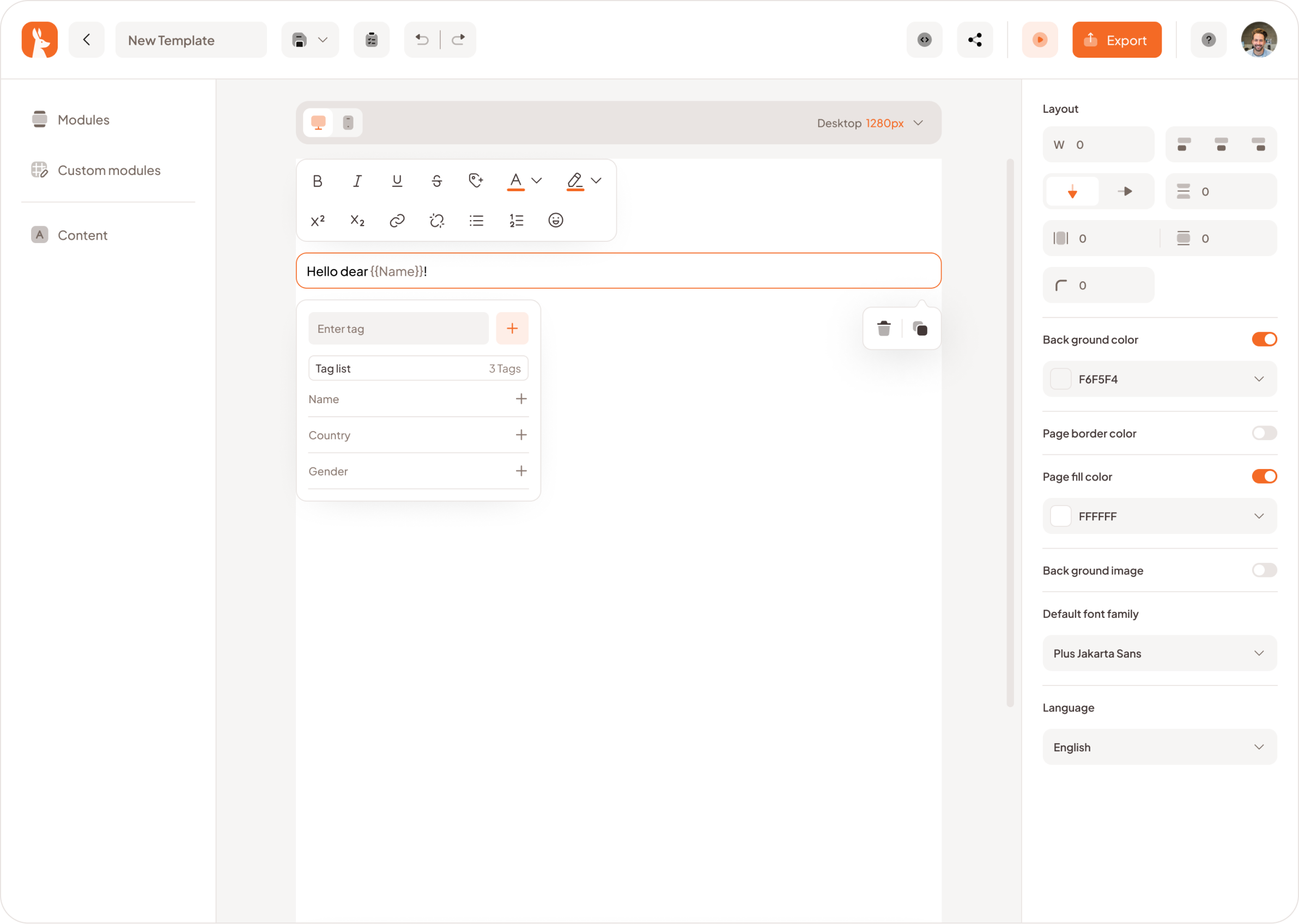
Task: Insert a link with the chain icon
Action: click(x=397, y=221)
